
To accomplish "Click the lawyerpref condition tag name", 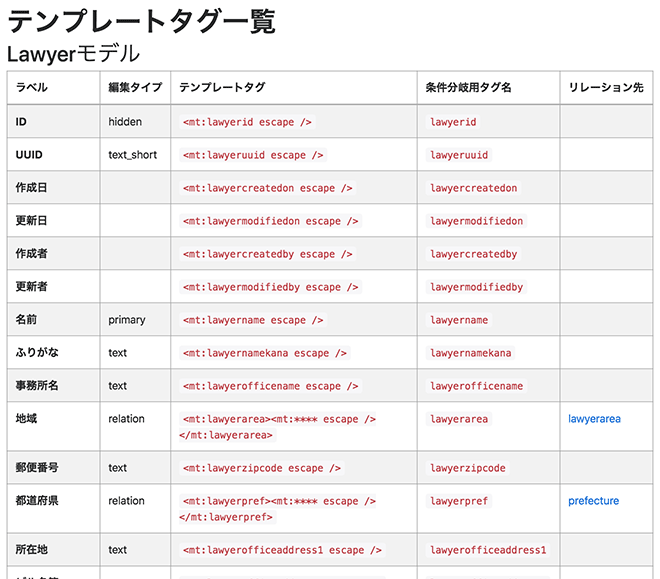I will click(459, 501).
